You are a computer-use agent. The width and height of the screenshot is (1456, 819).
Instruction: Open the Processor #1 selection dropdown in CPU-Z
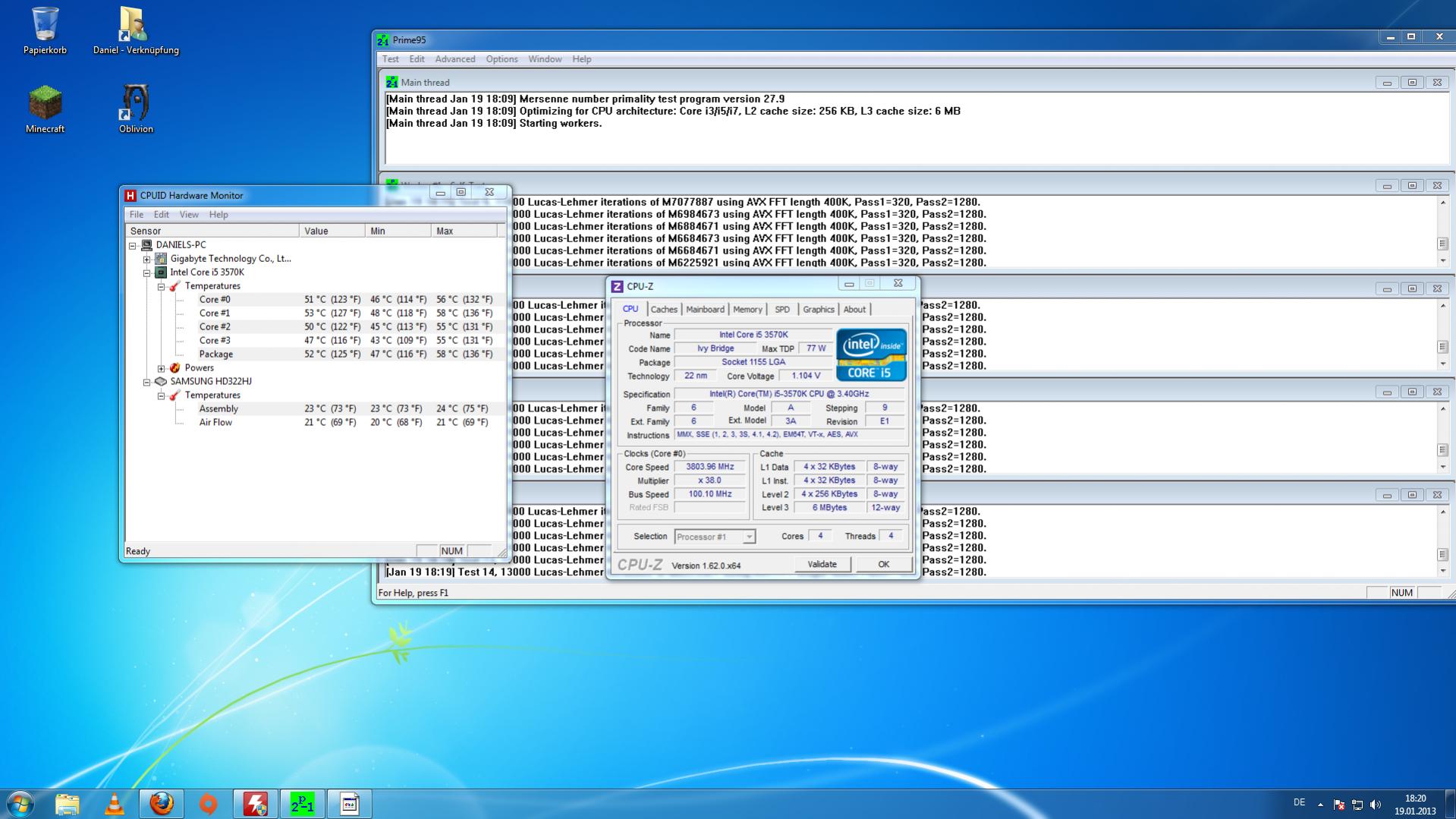click(715, 537)
